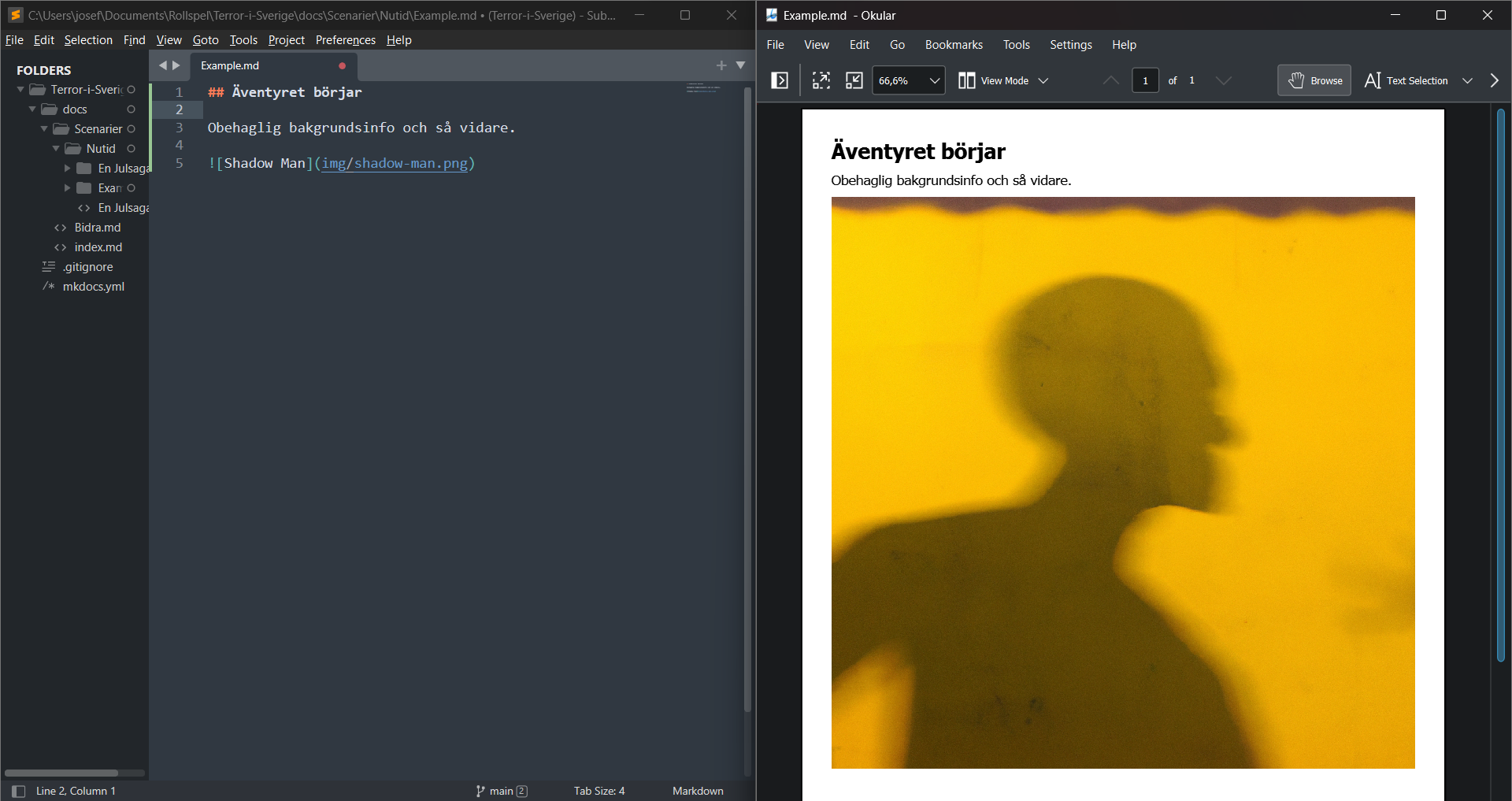Viewport: 1512px width, 801px height.
Task: Toggle Okular's sidebar panel icon
Action: tap(779, 80)
